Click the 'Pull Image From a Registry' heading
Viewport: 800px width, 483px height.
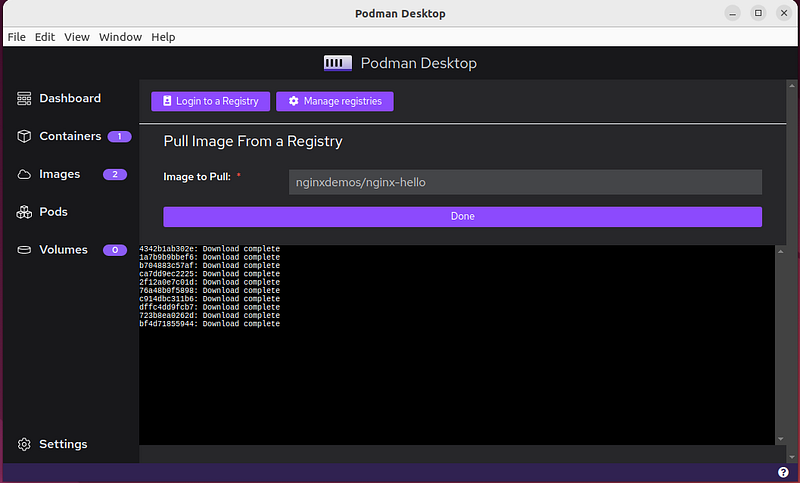(x=253, y=141)
